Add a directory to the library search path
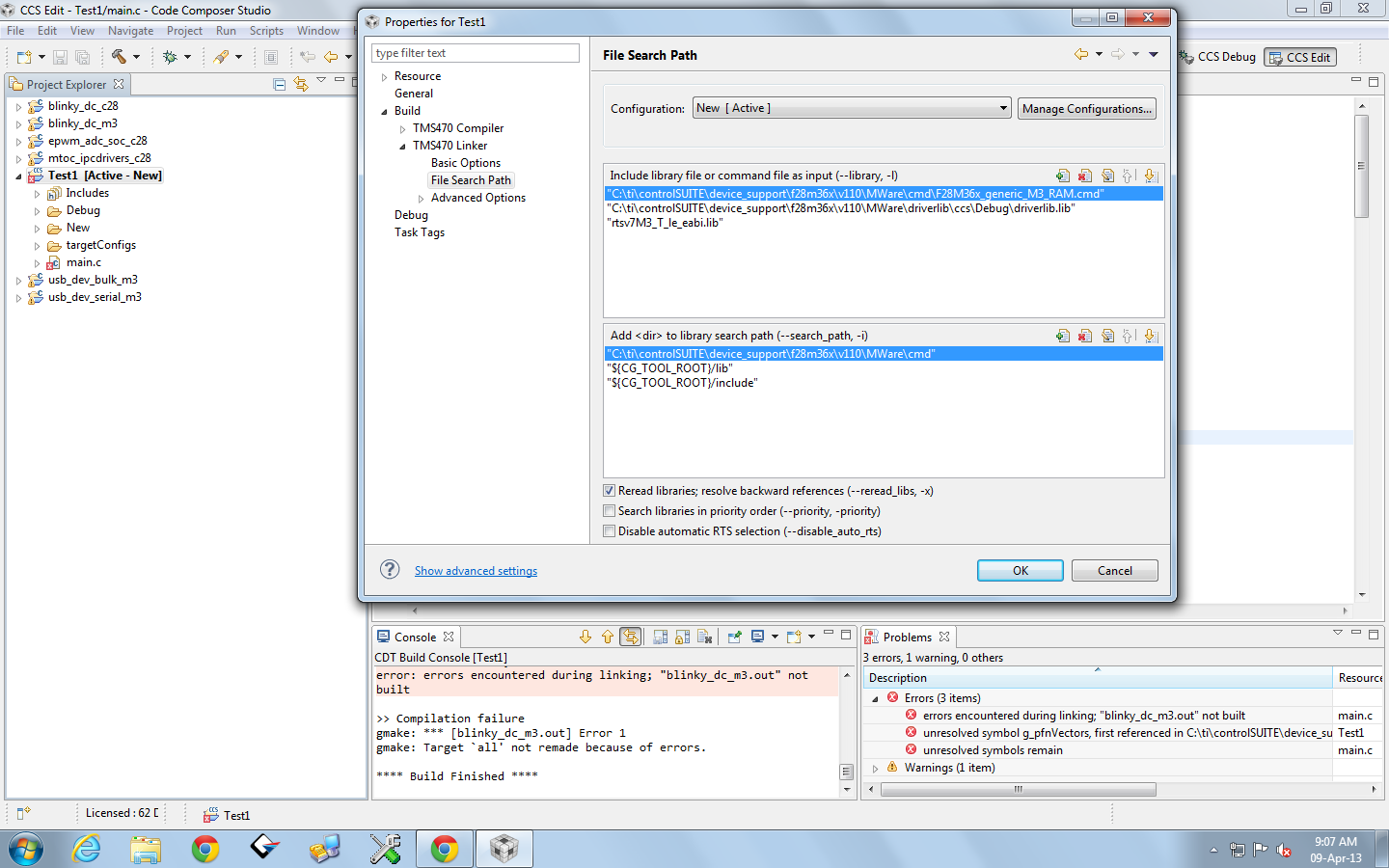The height and width of the screenshot is (868, 1389). [x=1063, y=336]
